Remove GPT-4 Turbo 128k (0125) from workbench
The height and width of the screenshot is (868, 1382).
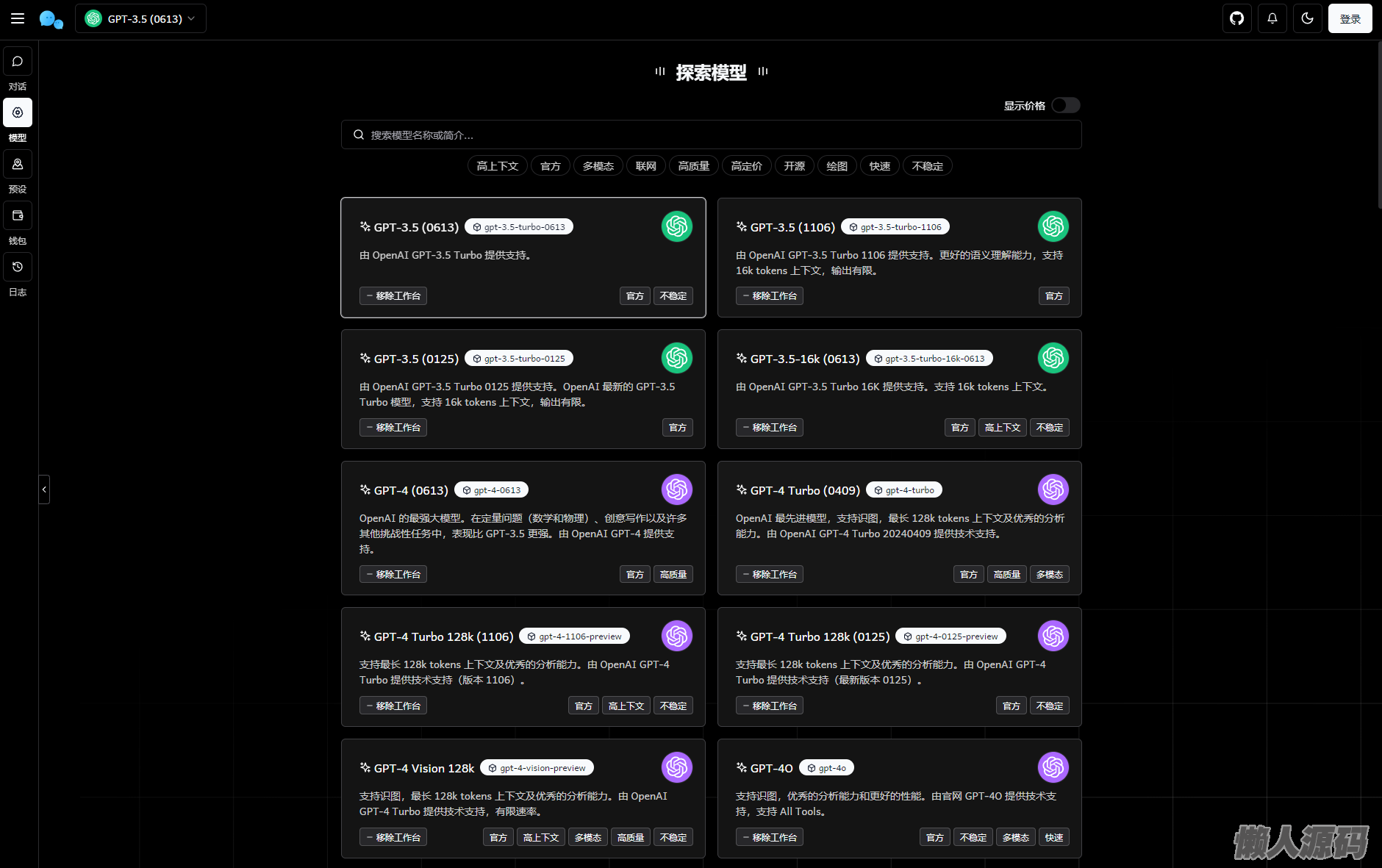point(770,706)
